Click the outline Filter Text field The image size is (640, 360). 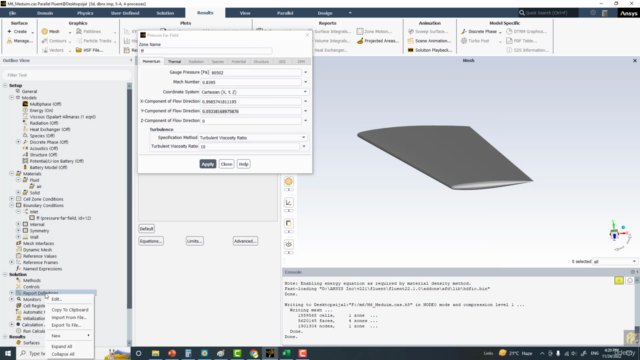point(67,75)
